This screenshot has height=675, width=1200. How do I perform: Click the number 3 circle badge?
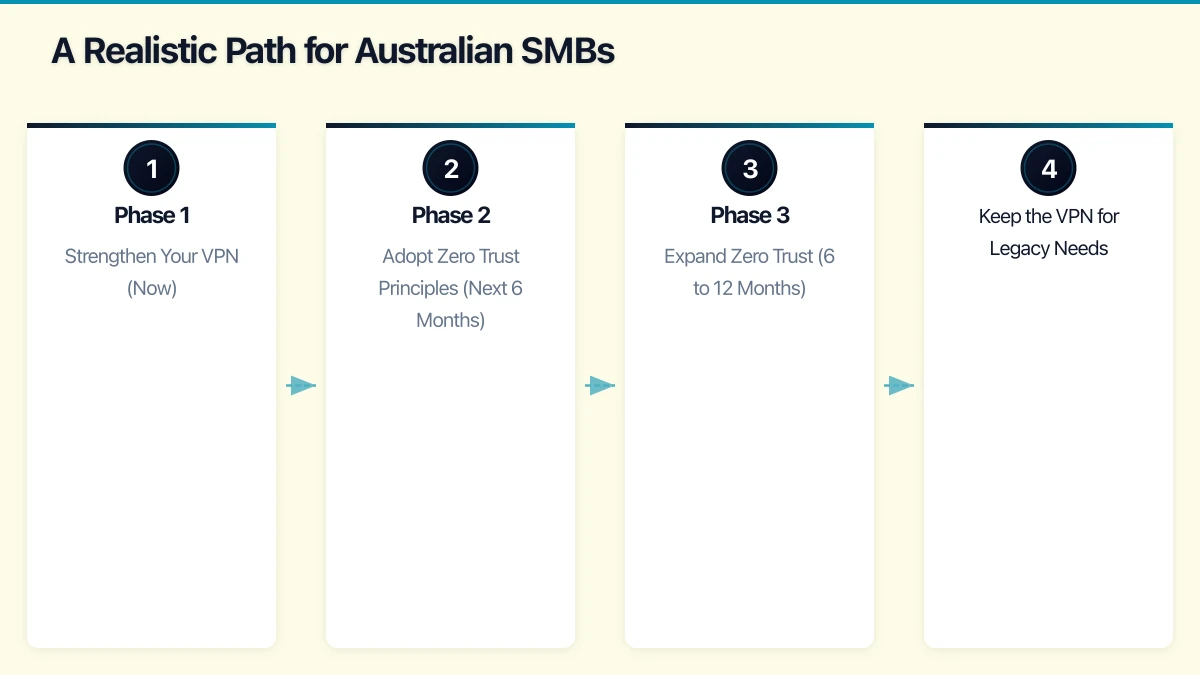coord(749,168)
